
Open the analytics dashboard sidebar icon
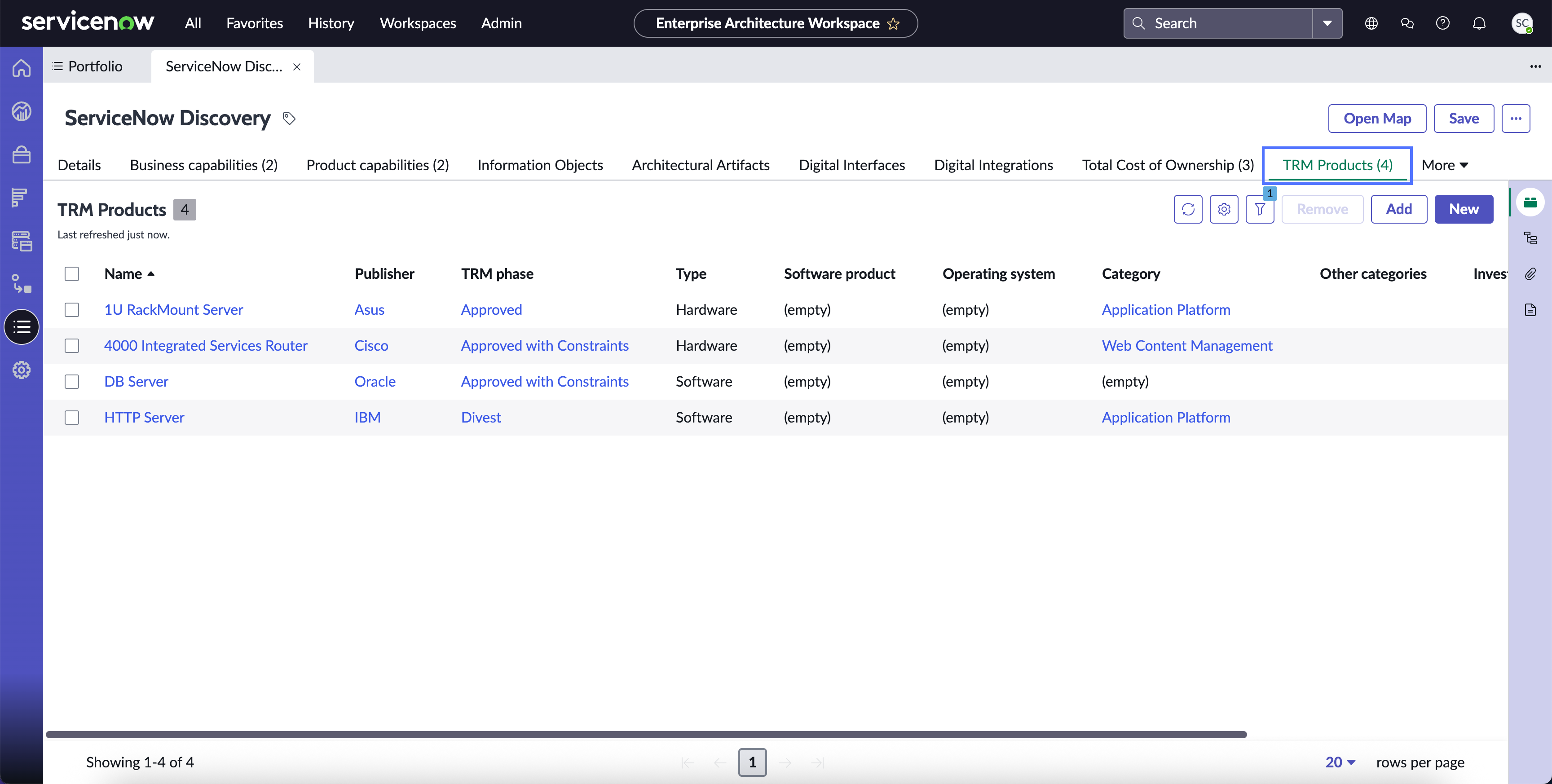pos(22,111)
